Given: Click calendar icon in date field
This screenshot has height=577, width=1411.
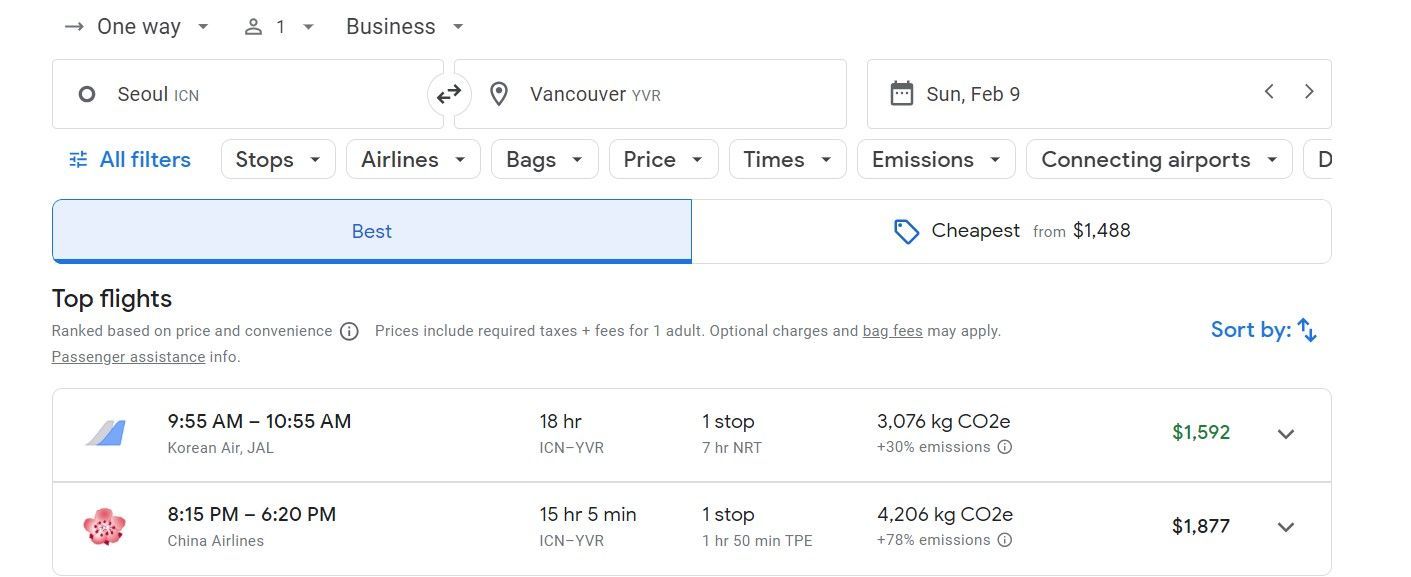Looking at the screenshot, I should [902, 94].
